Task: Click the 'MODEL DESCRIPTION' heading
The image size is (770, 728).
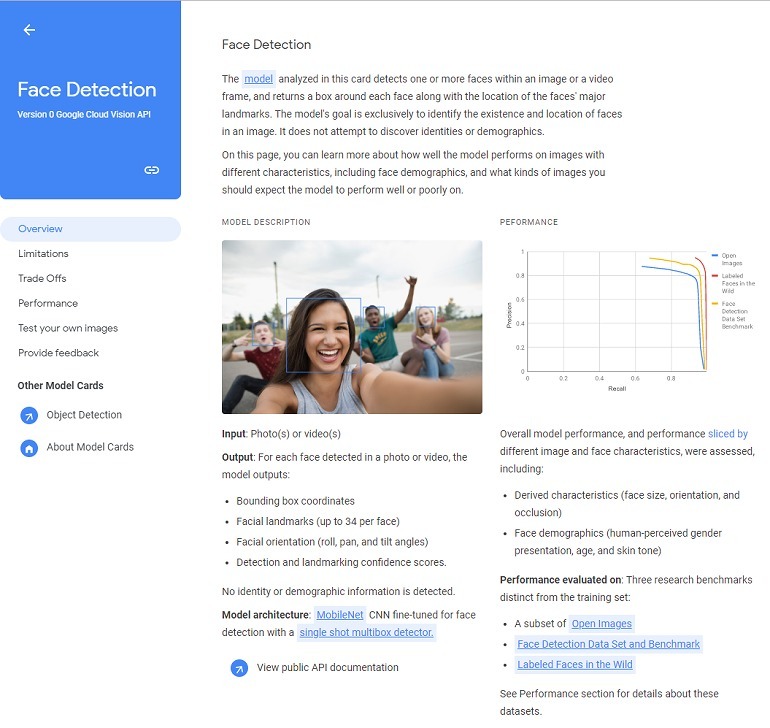Action: coord(266,222)
